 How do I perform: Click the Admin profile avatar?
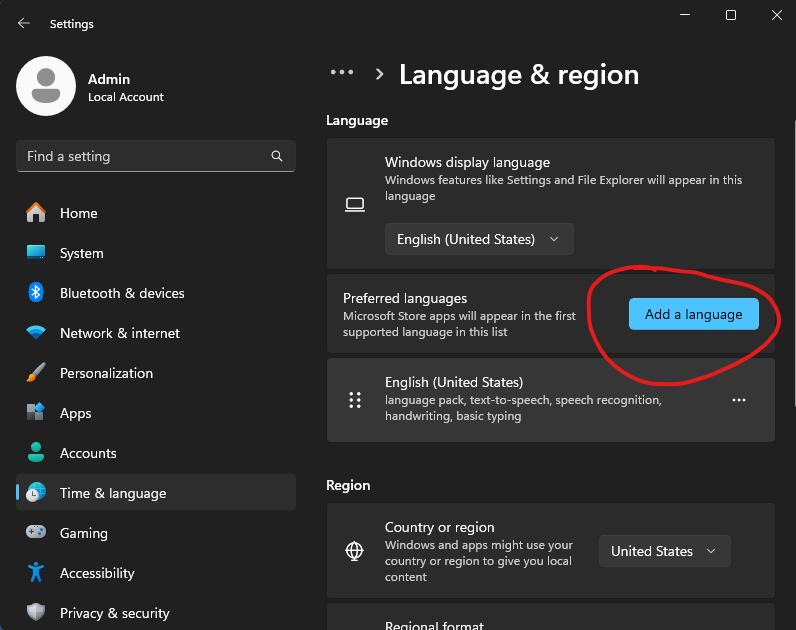coord(46,86)
